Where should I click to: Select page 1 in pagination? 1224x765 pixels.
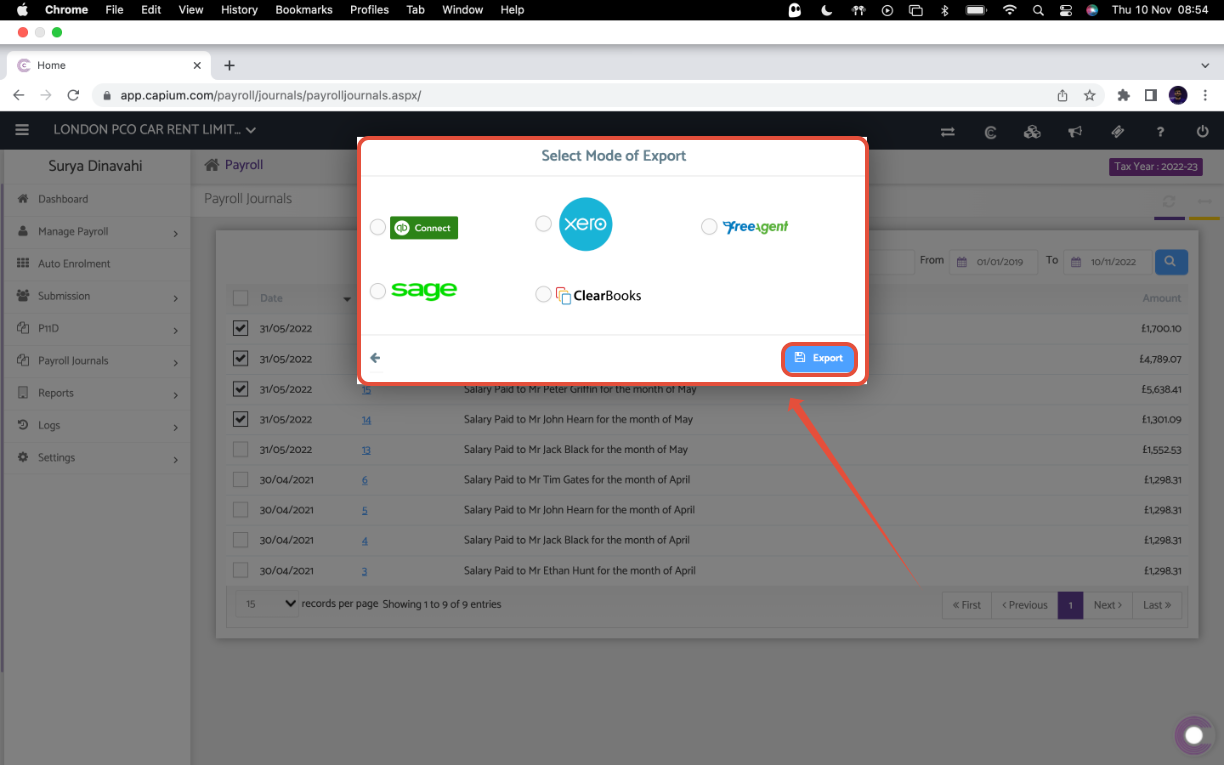pos(1070,605)
